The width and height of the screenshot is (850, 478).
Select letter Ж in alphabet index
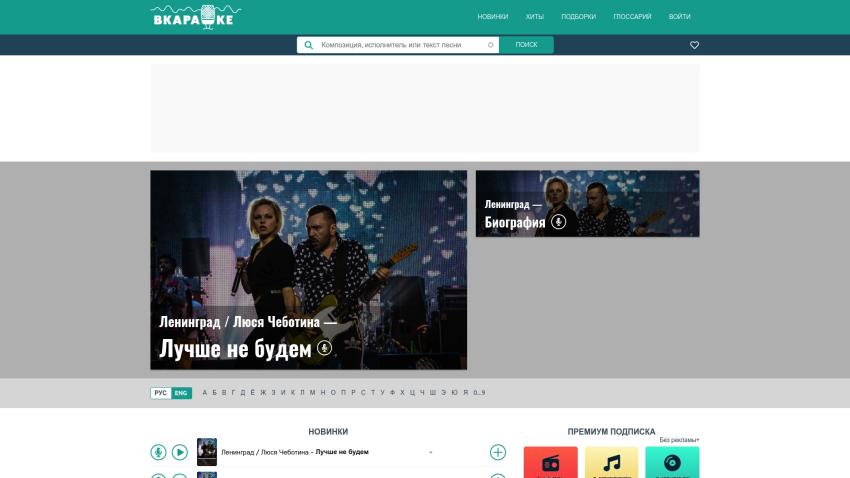tap(263, 393)
